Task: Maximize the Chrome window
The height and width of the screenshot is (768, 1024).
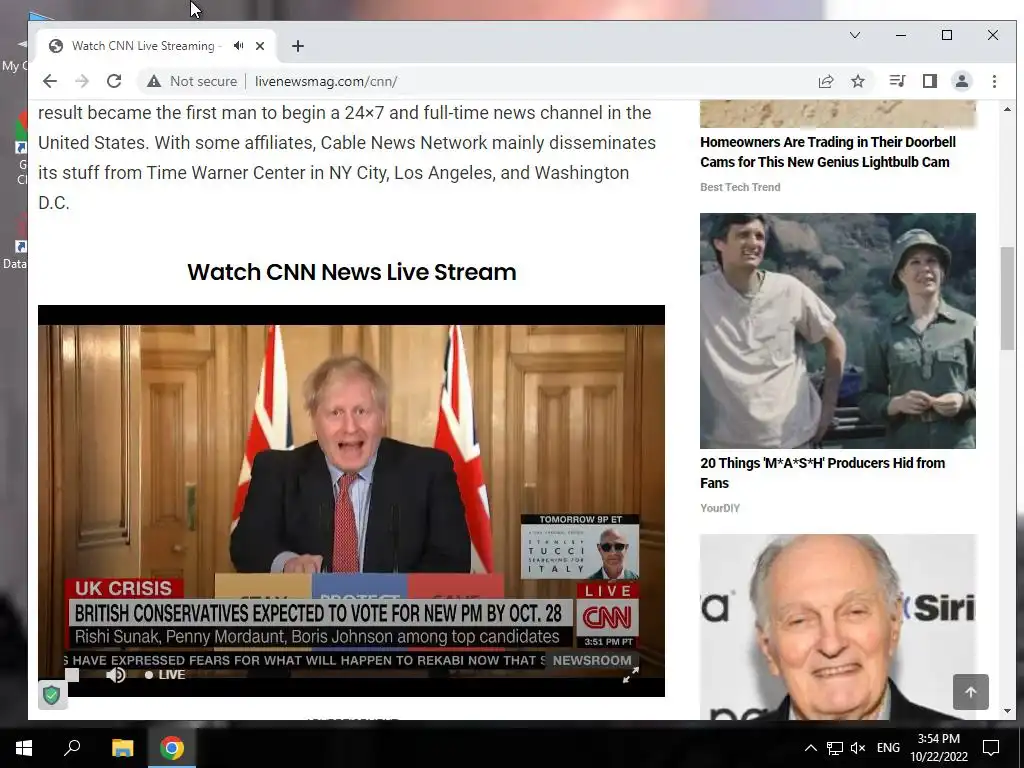Action: (x=947, y=35)
